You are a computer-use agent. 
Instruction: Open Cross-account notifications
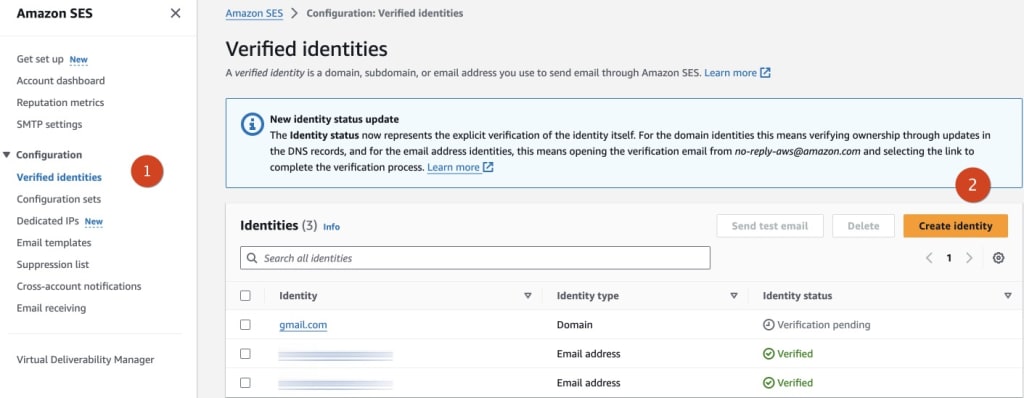tap(79, 286)
